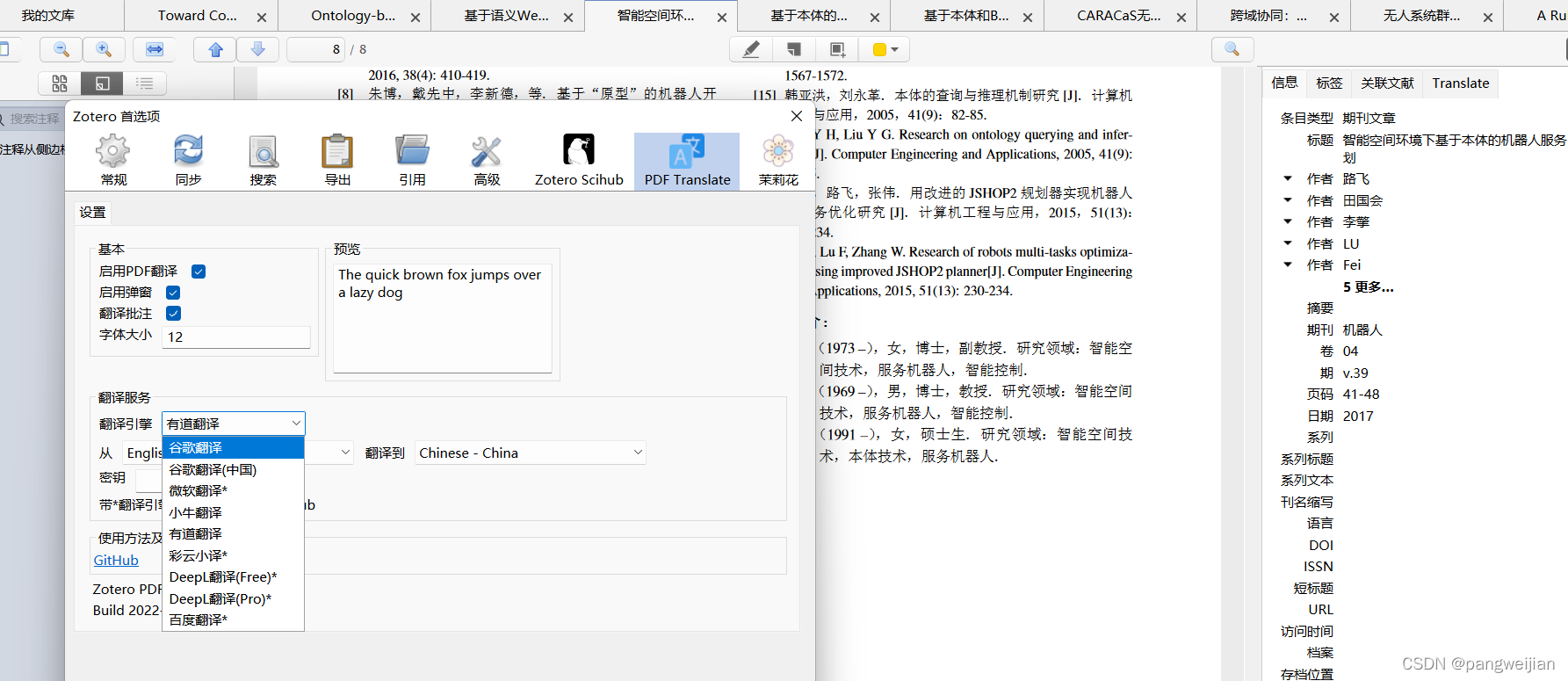Zoom out of the PDF

(x=61, y=50)
